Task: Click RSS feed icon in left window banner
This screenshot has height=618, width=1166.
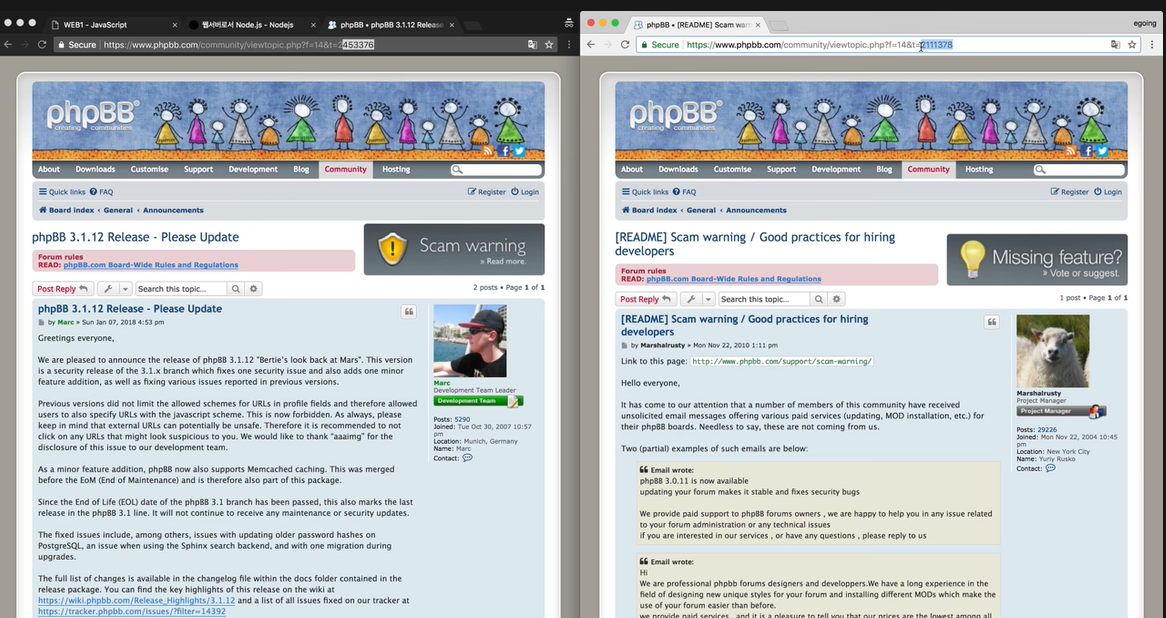Action: (488, 151)
